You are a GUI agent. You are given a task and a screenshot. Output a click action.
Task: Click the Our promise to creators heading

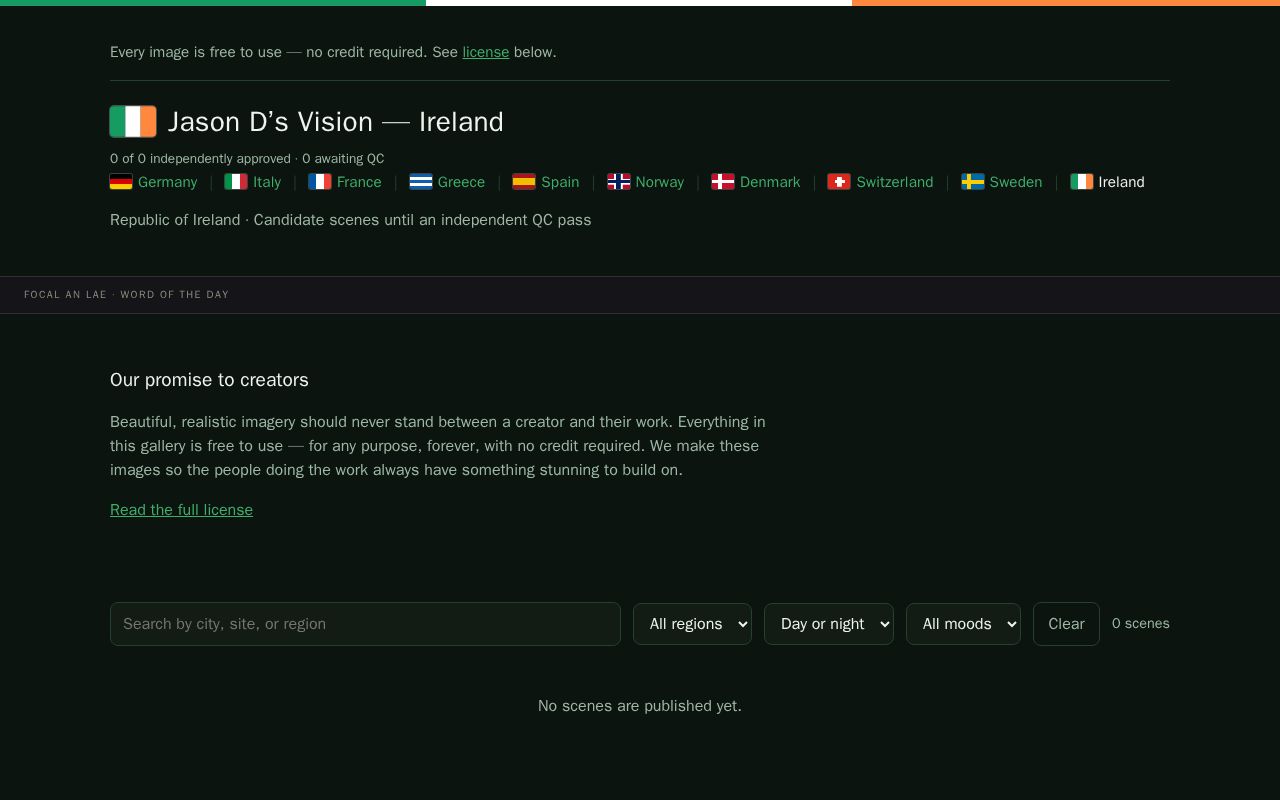(209, 380)
